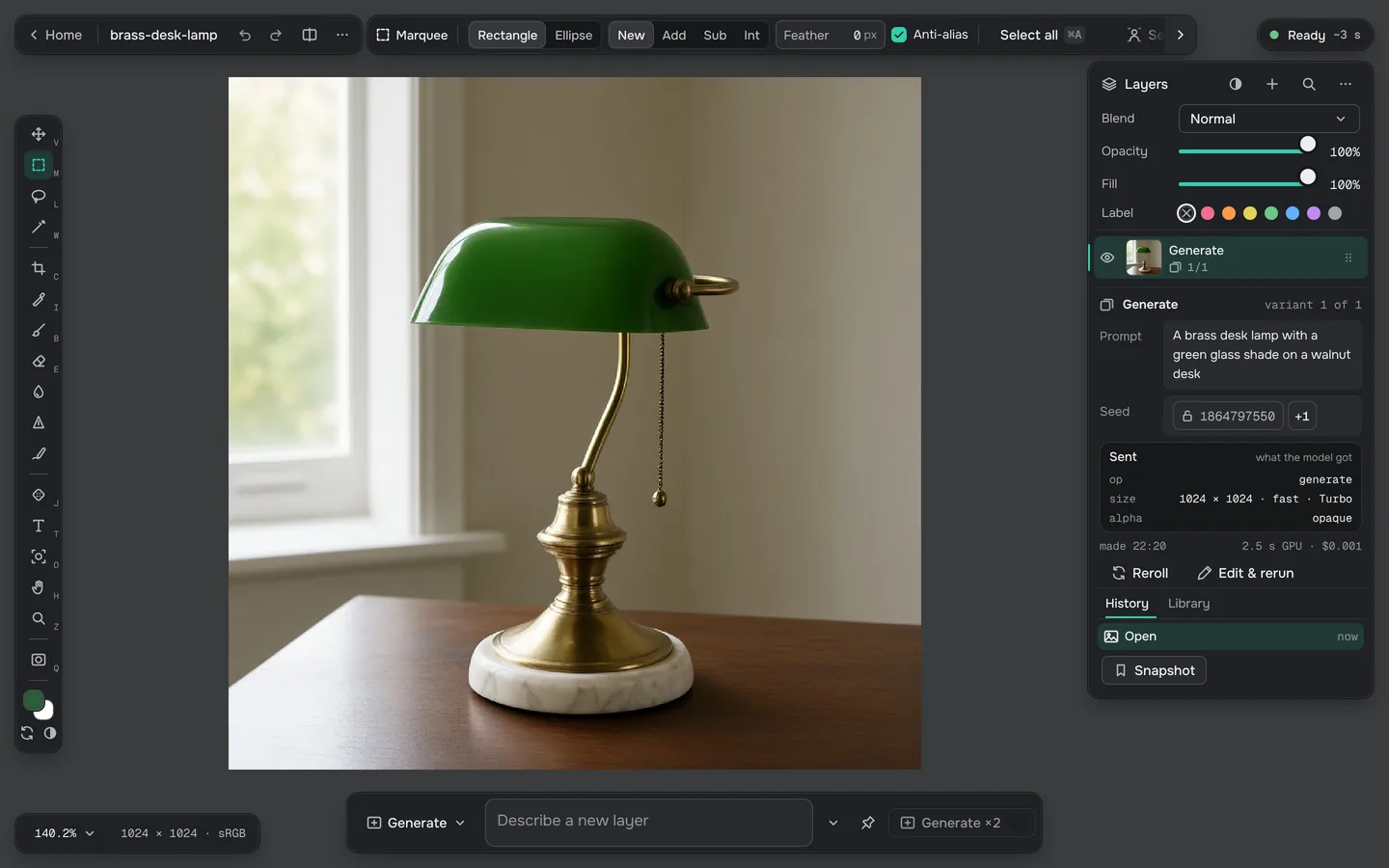Pick the blue label color dot

1293,213
